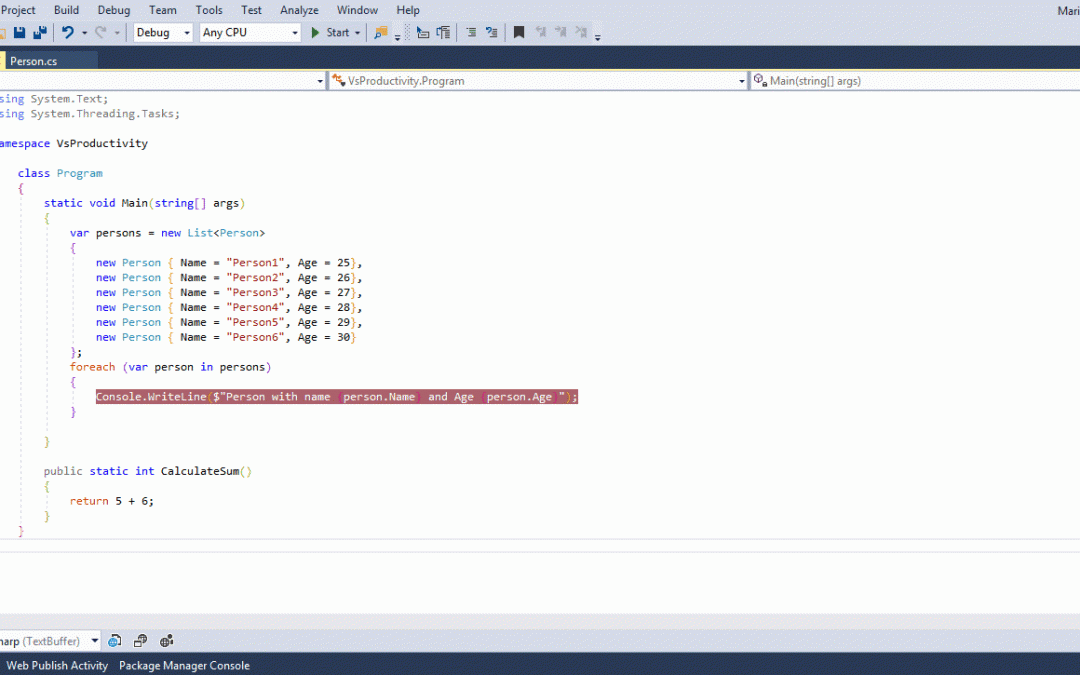Open the Package Manager Console tab
Screen dimensions: 1080x675
click(184, 665)
